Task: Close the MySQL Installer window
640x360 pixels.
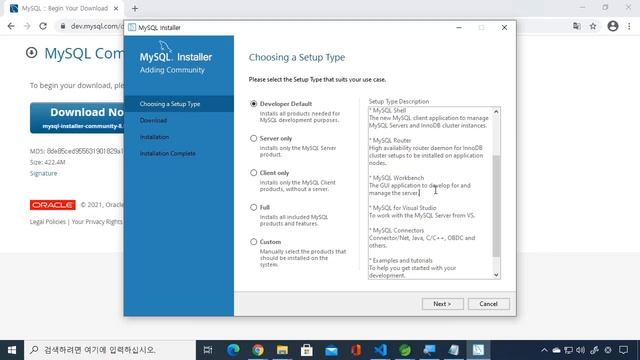Action: [x=504, y=27]
